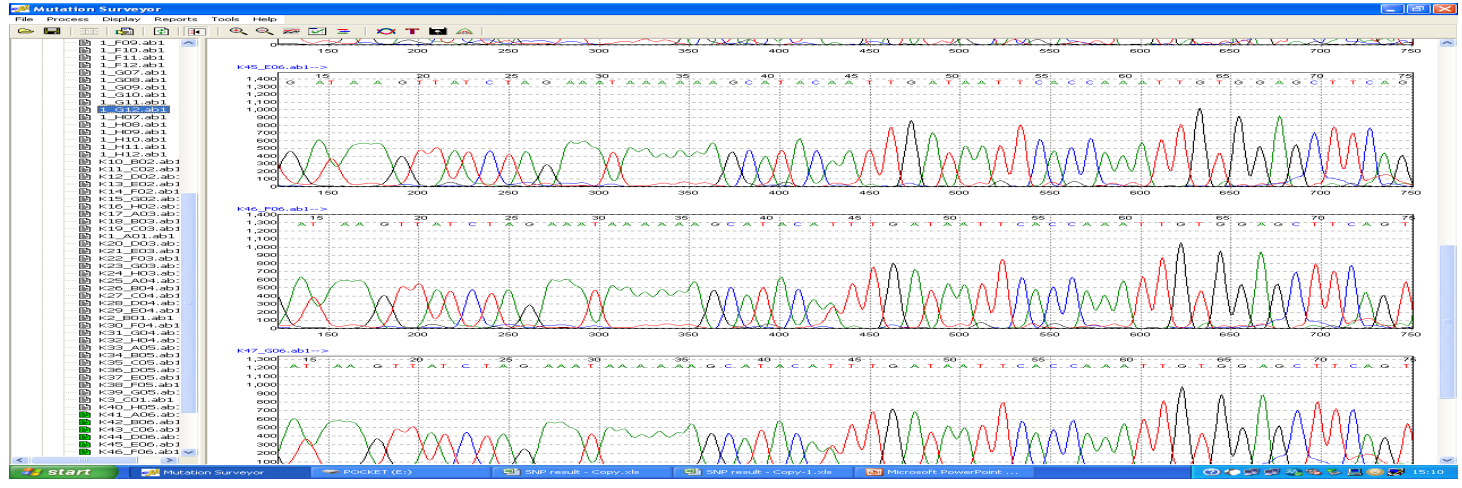Click the peak curve toolbar icon
Screen dimensions: 1462x488
click(x=465, y=31)
